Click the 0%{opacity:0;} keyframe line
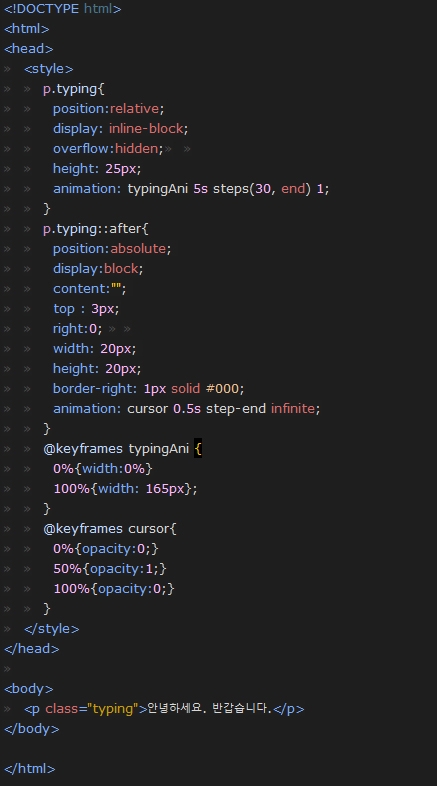This screenshot has width=437, height=786. coord(106,549)
